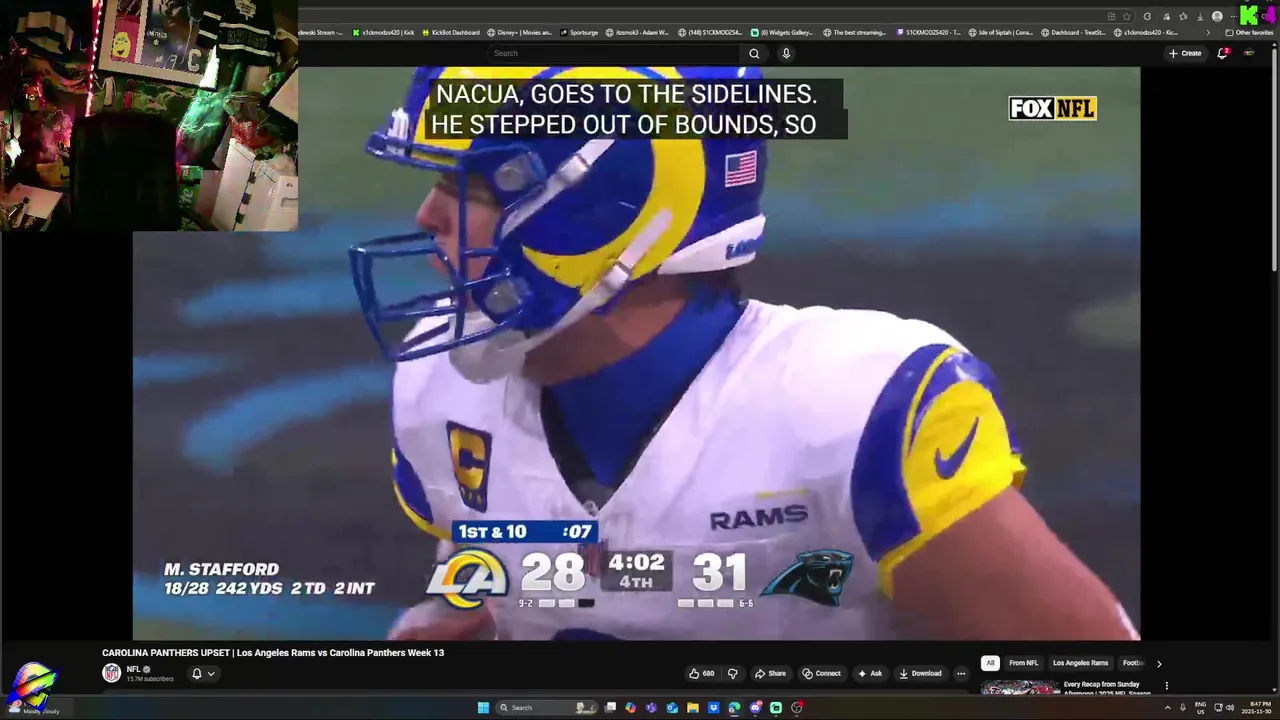Dislike the video
The height and width of the screenshot is (720, 1280).
tap(732, 673)
